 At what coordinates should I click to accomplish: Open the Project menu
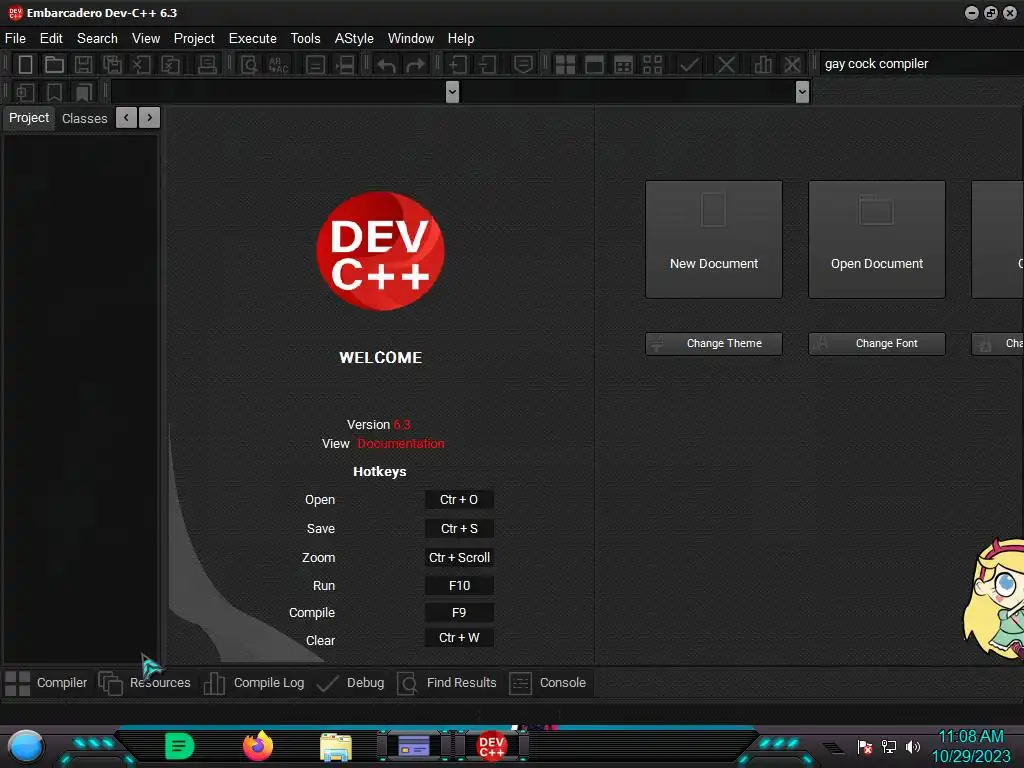pos(194,39)
